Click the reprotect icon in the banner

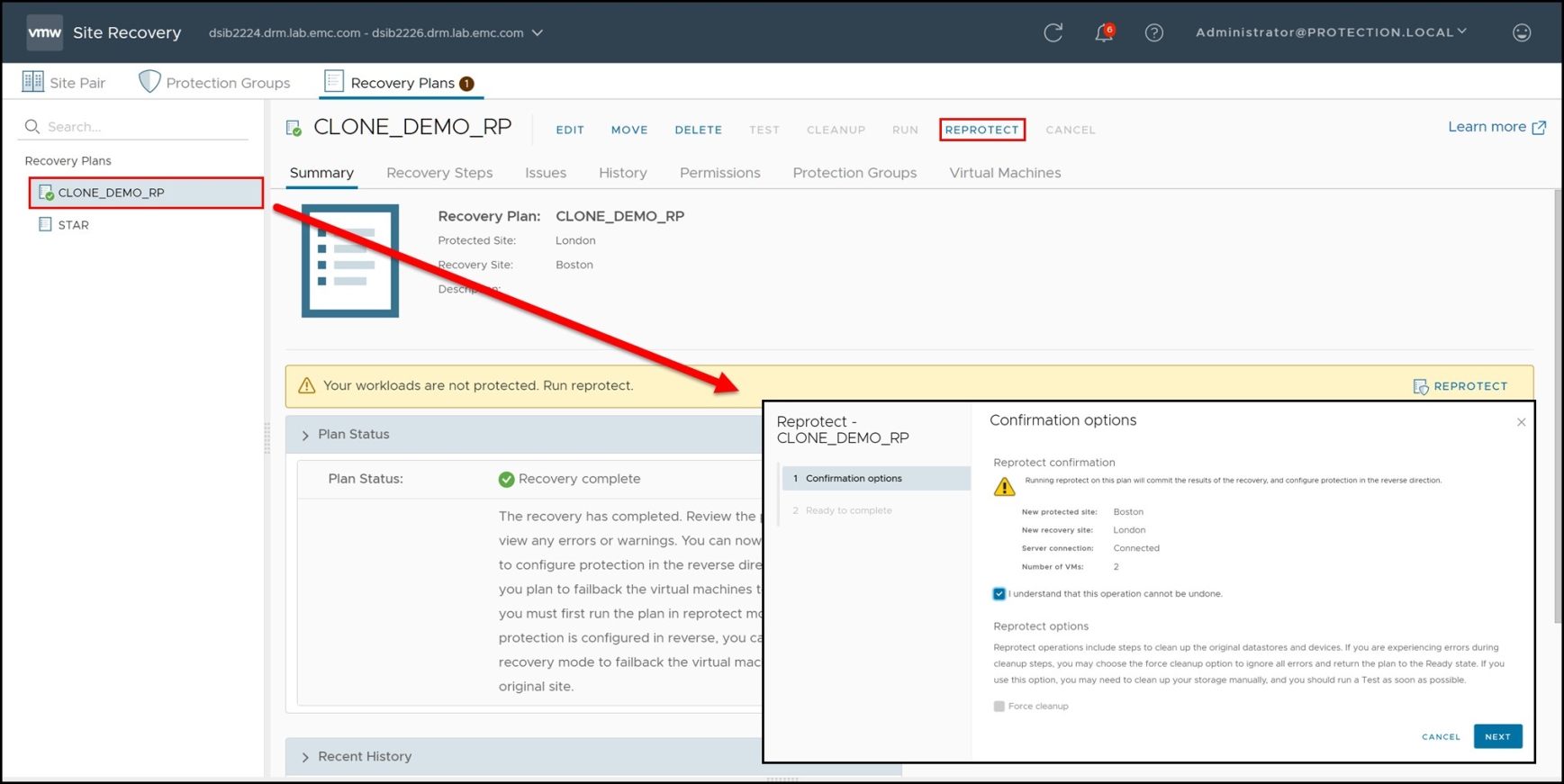[1421, 386]
